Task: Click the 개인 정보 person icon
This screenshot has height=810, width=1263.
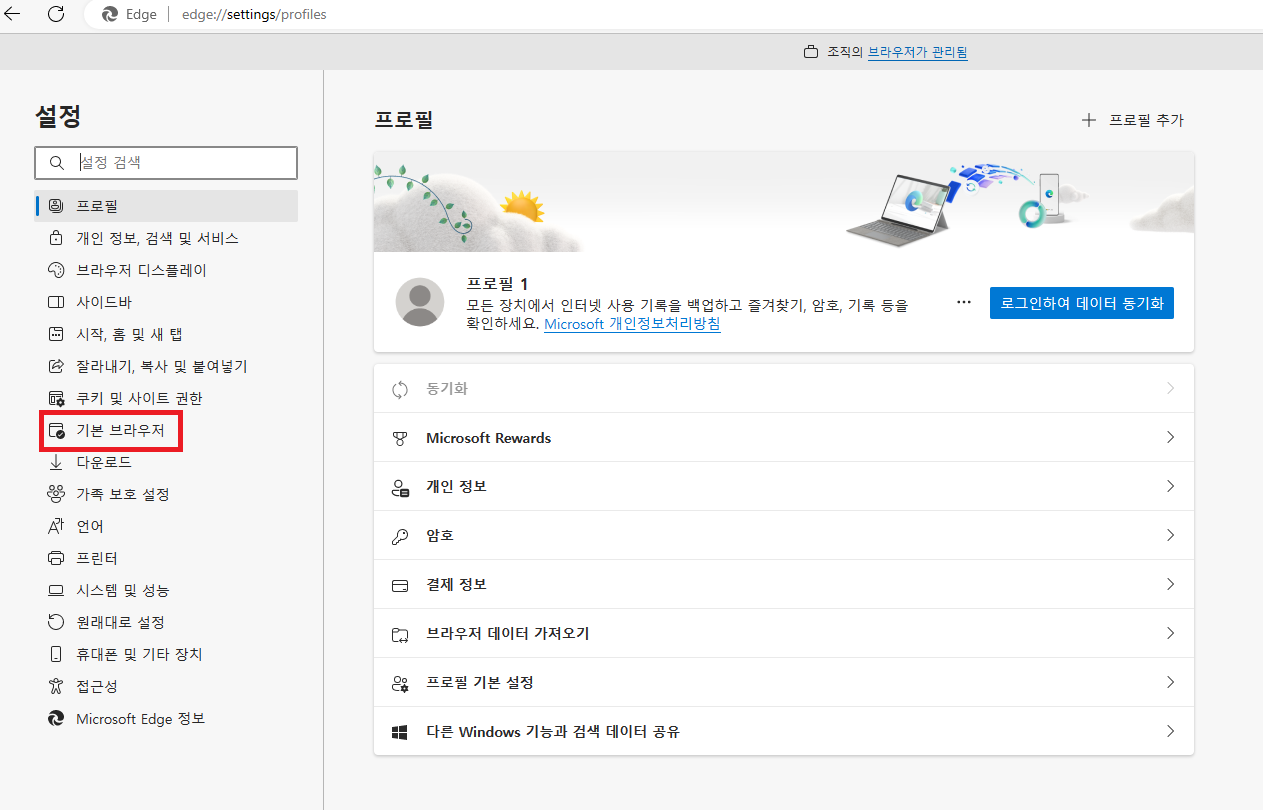Action: click(400, 487)
